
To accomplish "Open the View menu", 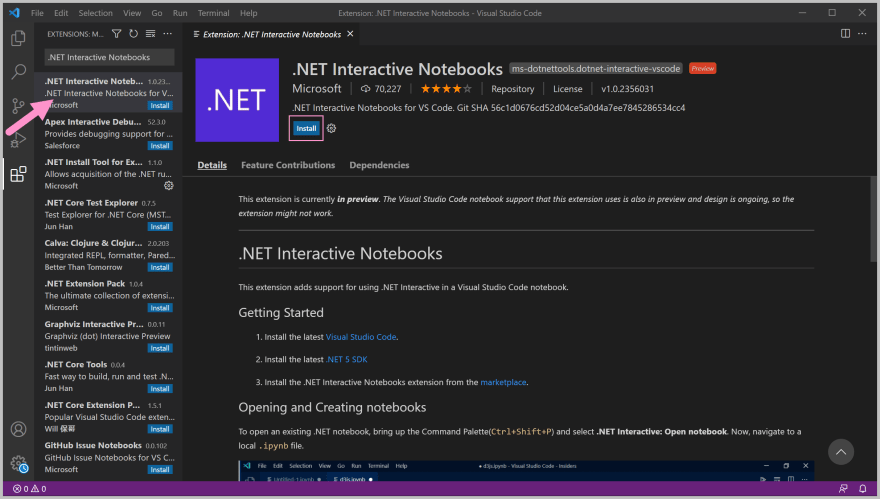I will click(x=132, y=13).
